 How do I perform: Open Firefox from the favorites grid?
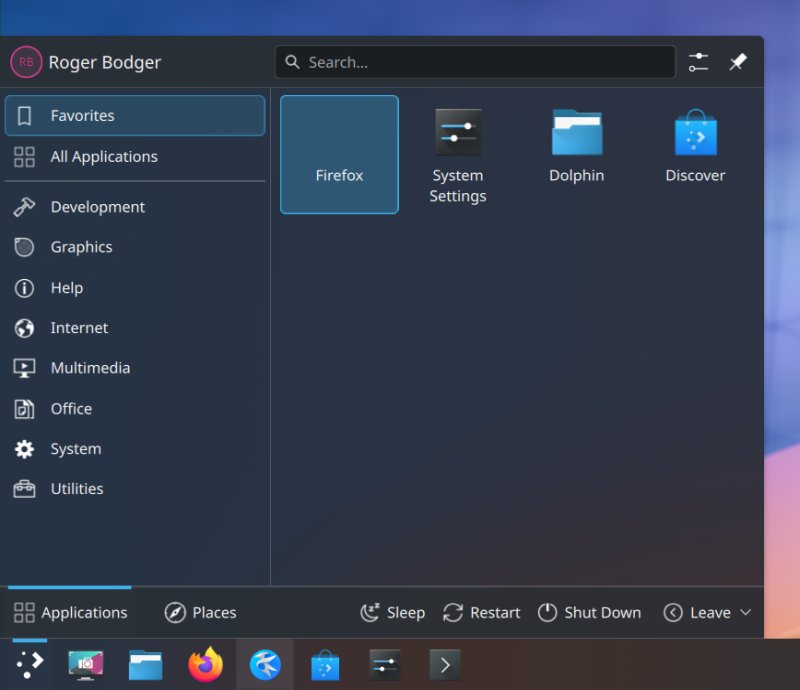click(x=338, y=155)
